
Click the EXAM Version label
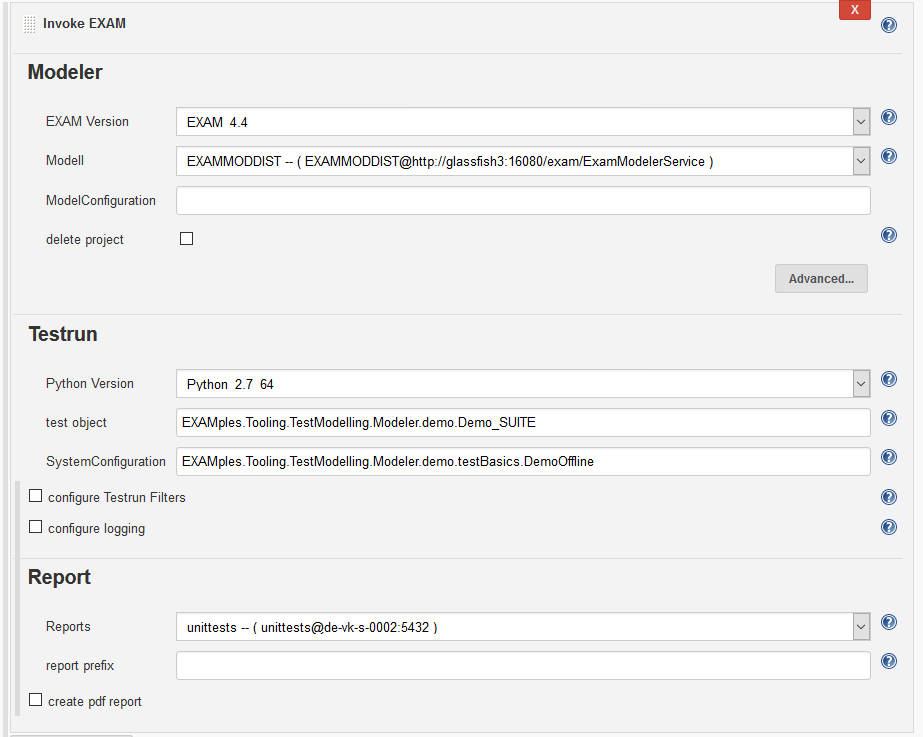[87, 121]
